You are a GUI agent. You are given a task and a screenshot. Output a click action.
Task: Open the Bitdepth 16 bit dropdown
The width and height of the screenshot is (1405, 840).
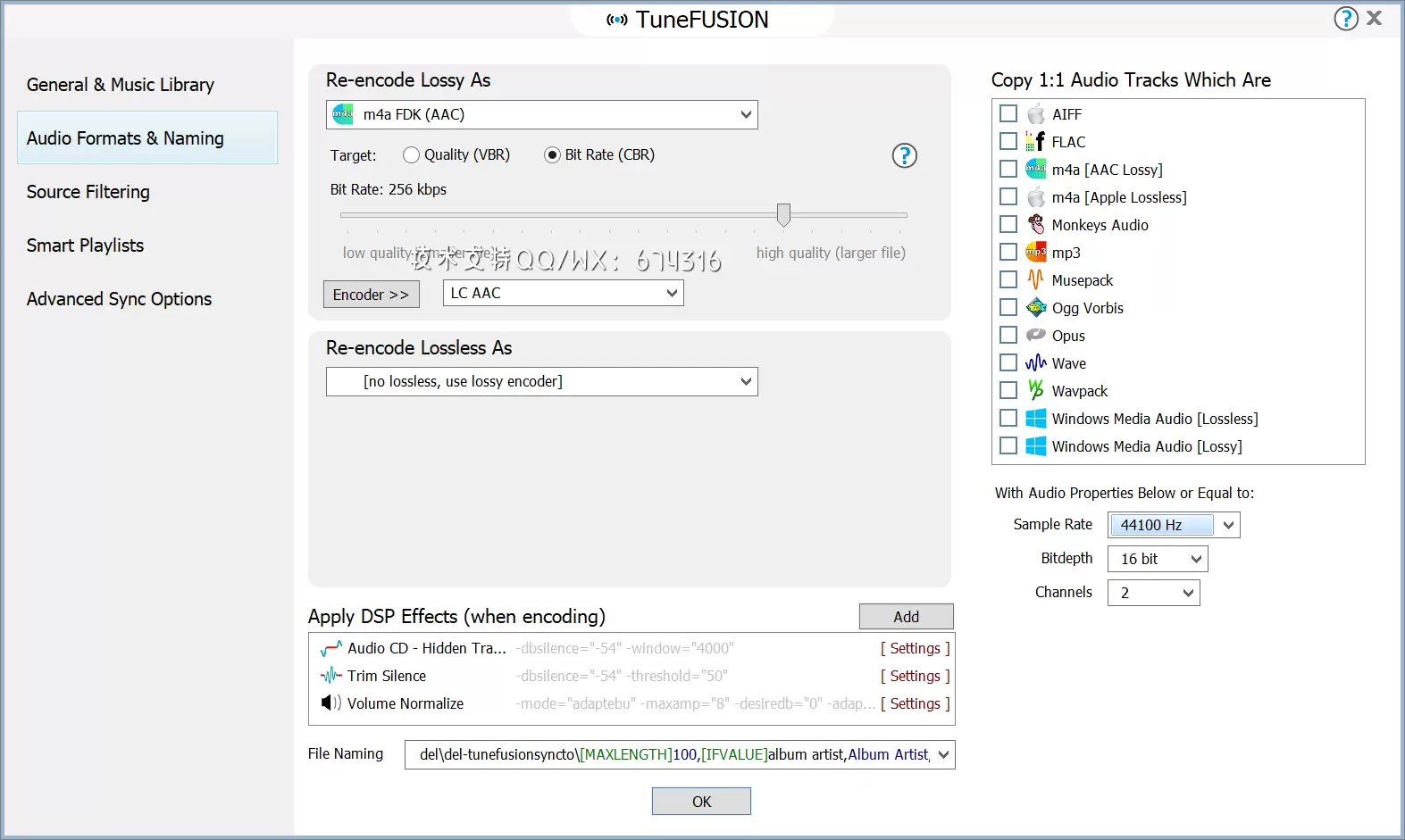[1158, 559]
